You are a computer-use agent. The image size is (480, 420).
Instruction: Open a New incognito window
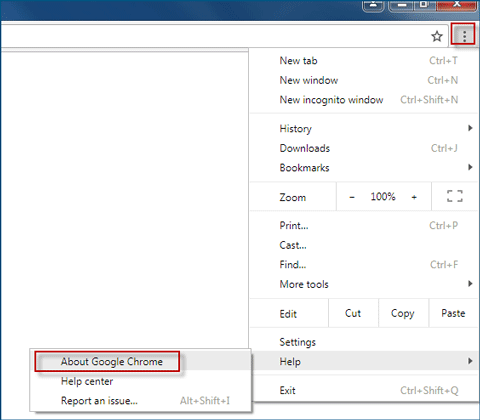(x=364, y=100)
